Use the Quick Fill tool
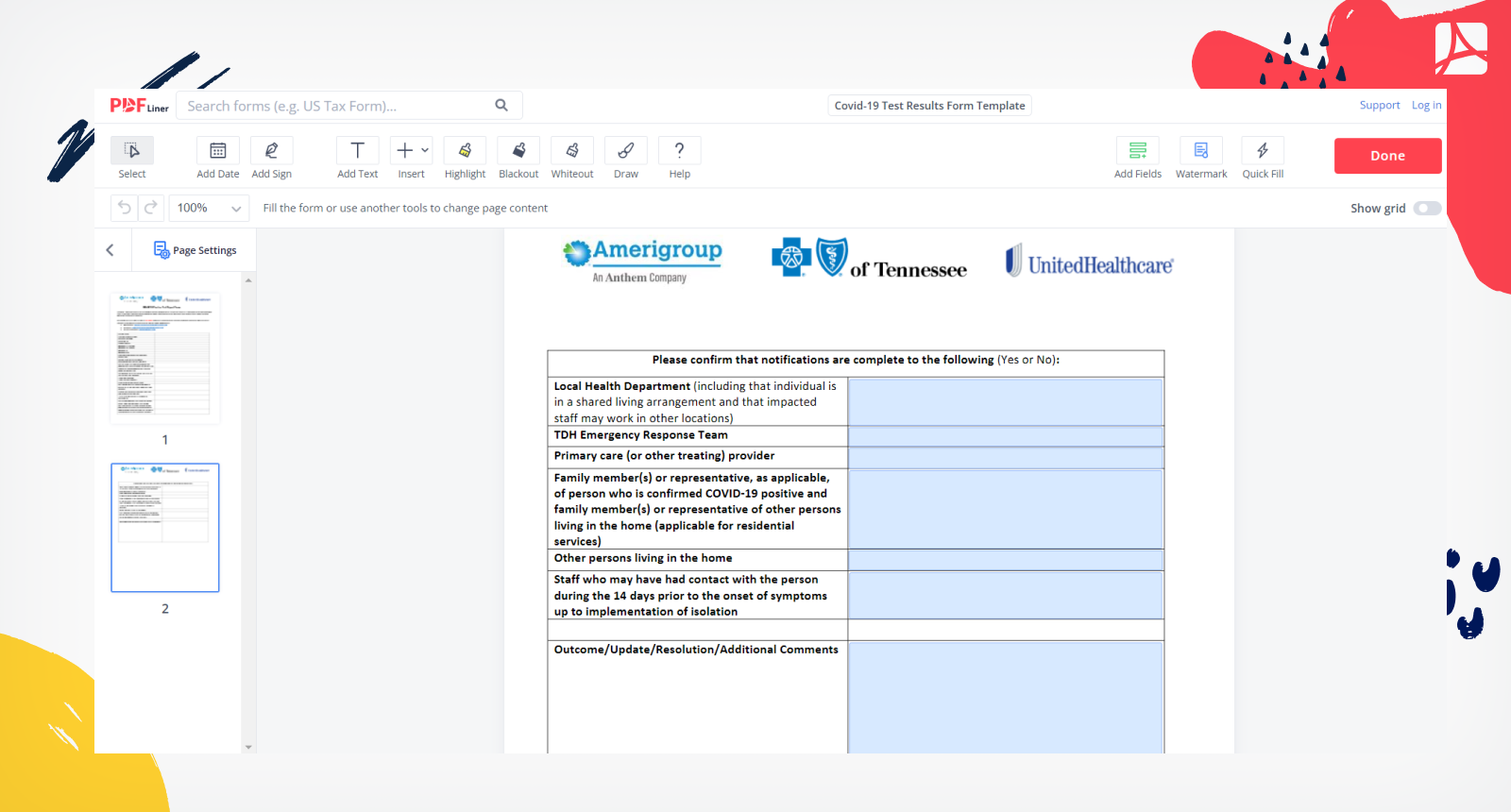The width and height of the screenshot is (1511, 812). tap(1263, 158)
